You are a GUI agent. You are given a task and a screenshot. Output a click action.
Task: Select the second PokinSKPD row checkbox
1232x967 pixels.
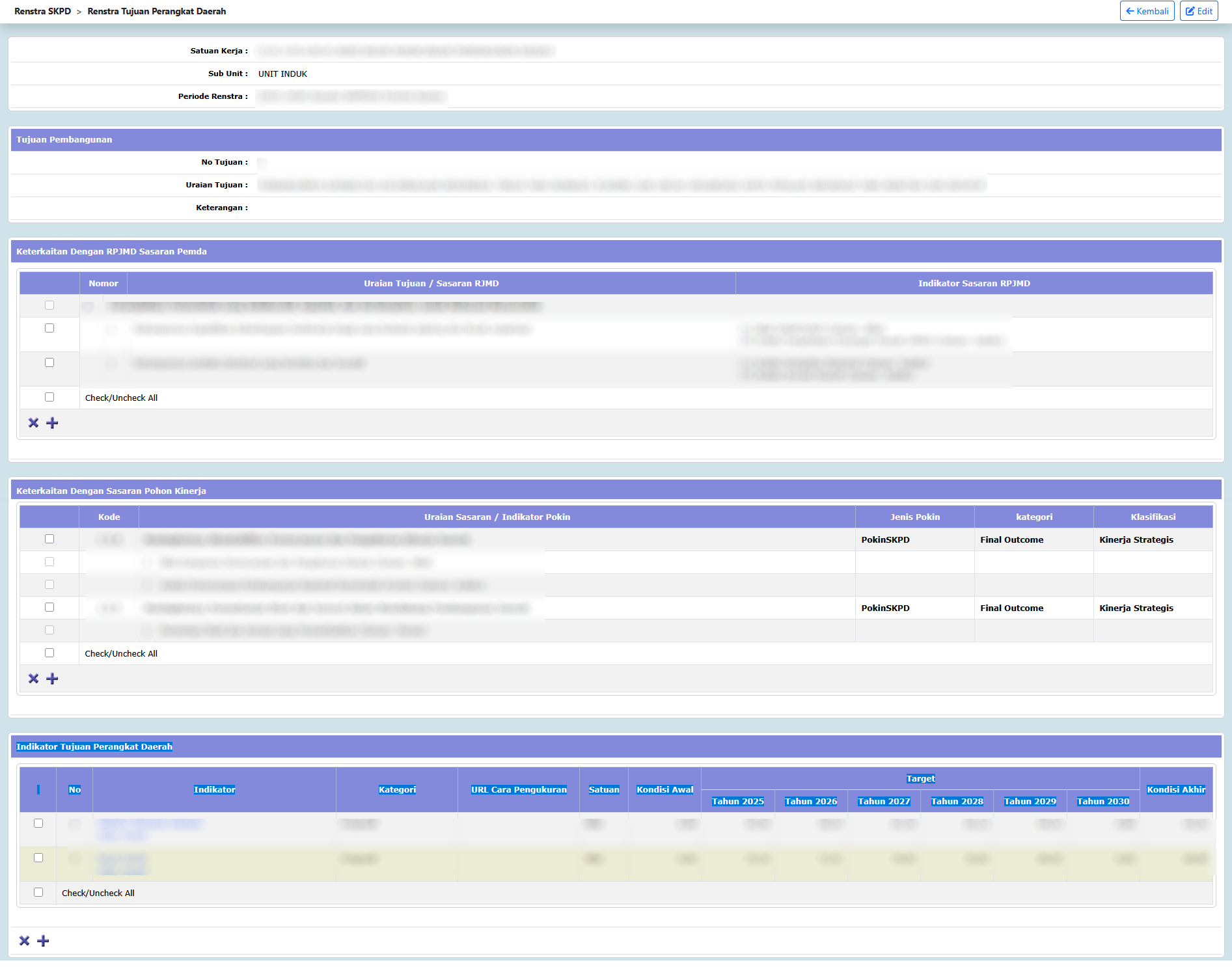[x=49, y=607]
